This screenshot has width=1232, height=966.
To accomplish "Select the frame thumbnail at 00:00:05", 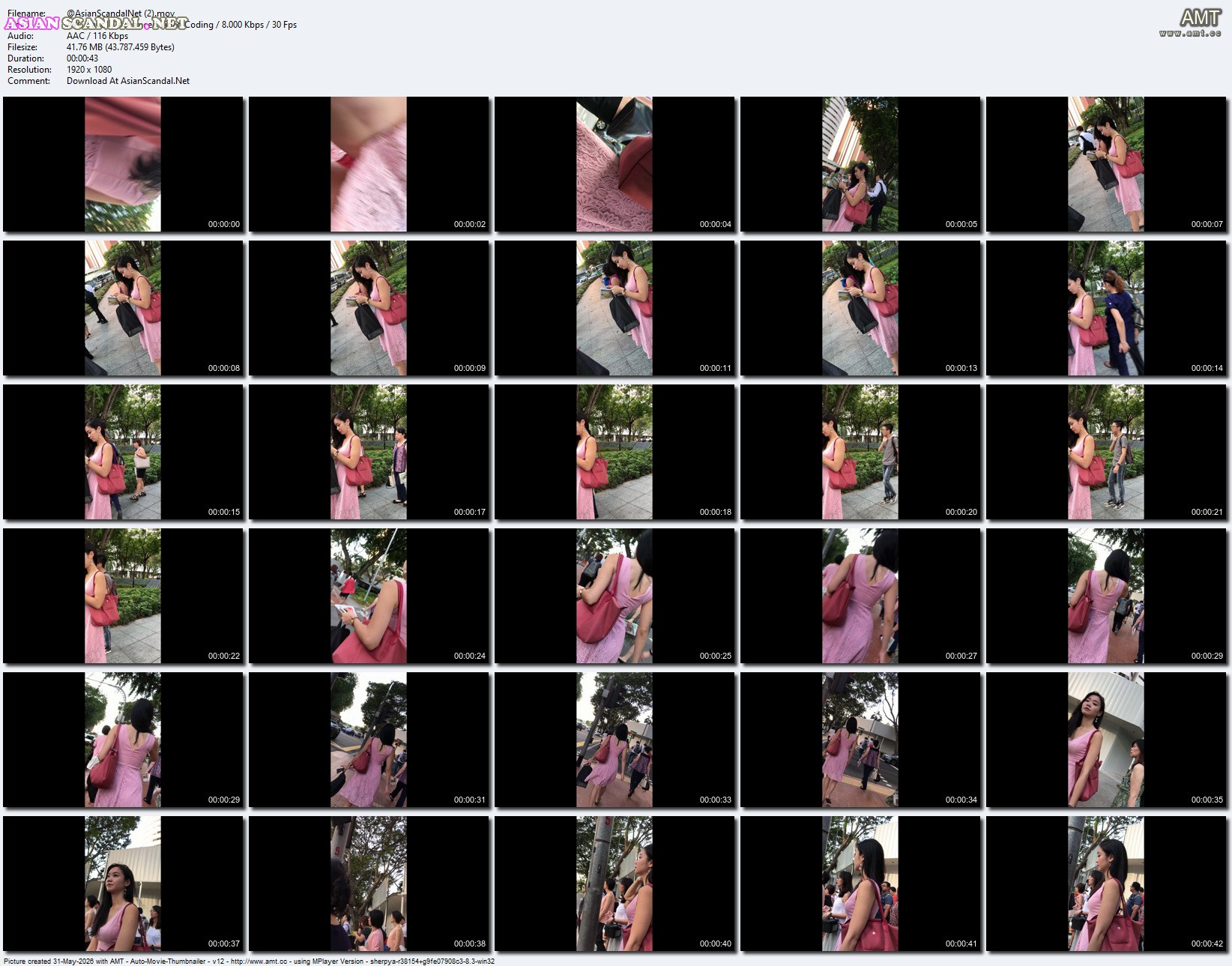I will pos(860,164).
